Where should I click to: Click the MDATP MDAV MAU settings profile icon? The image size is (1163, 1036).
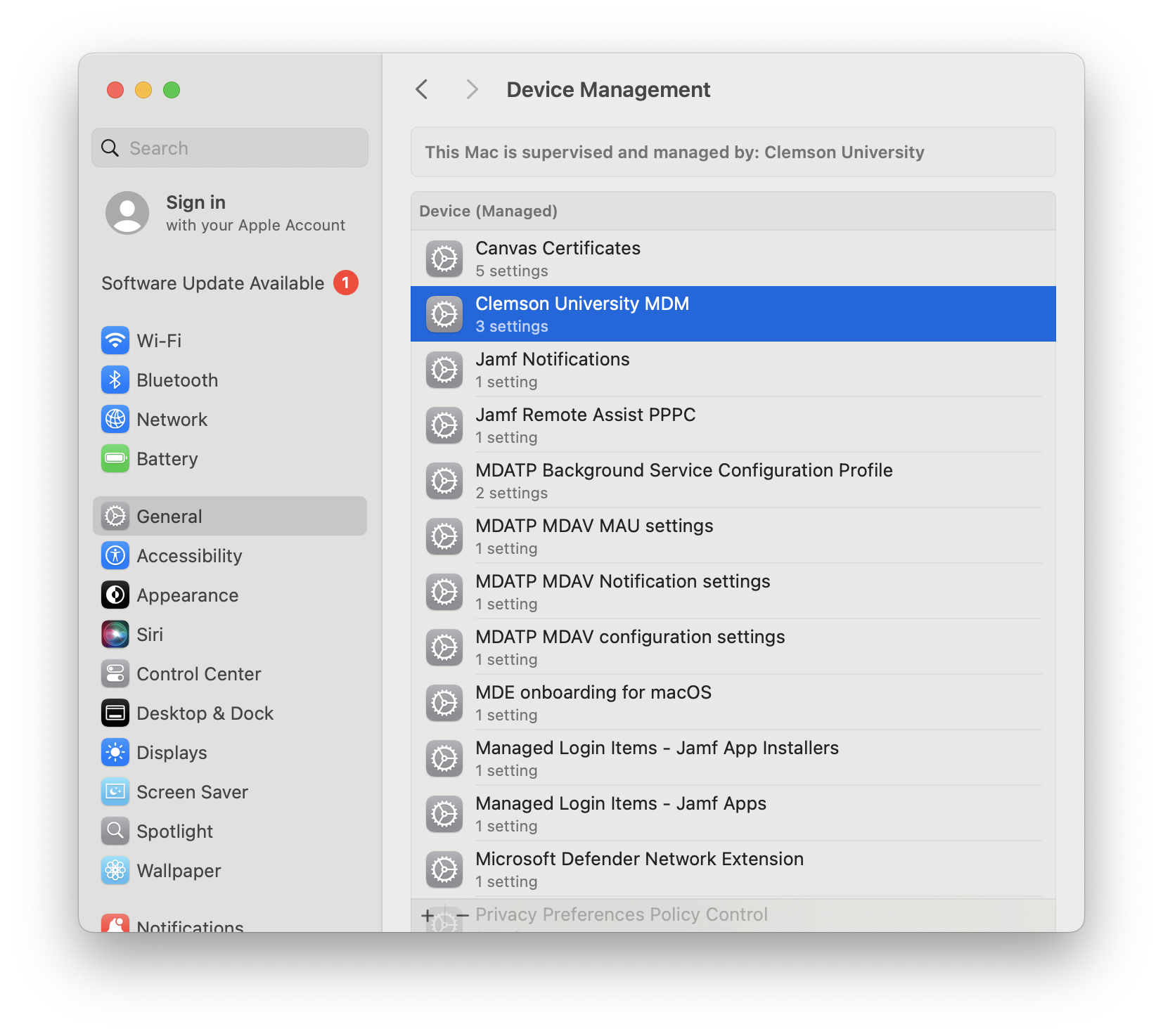coord(444,536)
